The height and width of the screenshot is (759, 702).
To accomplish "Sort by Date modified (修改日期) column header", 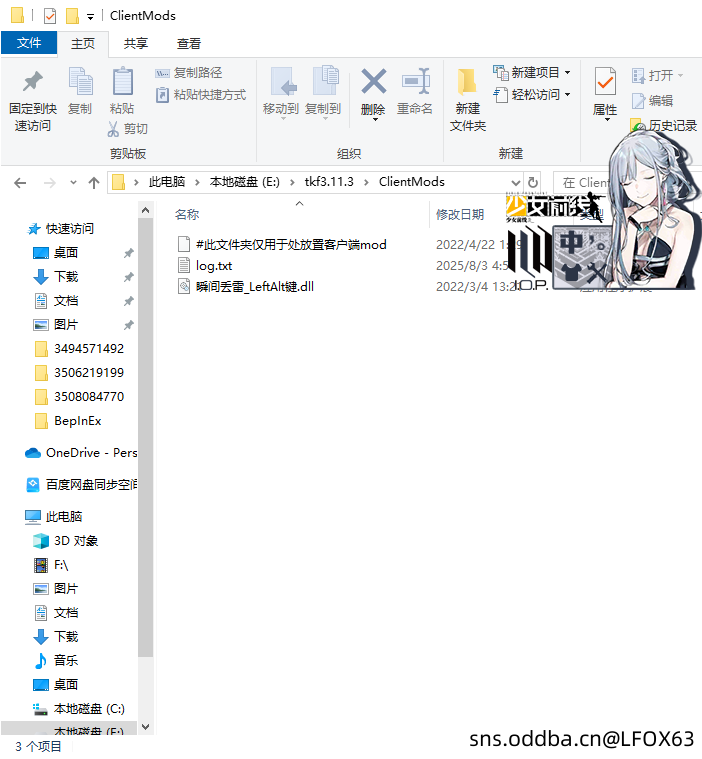I will pyautogui.click(x=460, y=214).
